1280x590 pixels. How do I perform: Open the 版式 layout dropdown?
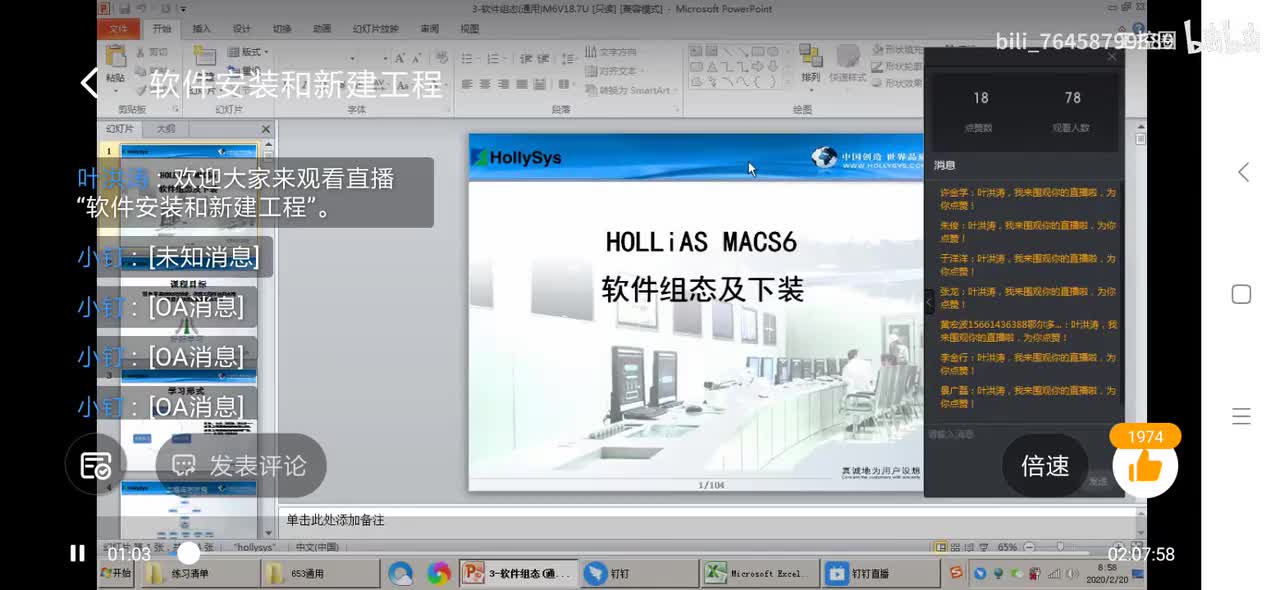pyautogui.click(x=248, y=51)
